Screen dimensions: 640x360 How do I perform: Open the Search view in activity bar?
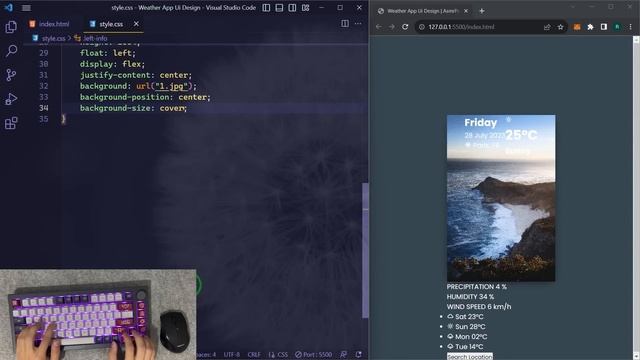click(11, 51)
